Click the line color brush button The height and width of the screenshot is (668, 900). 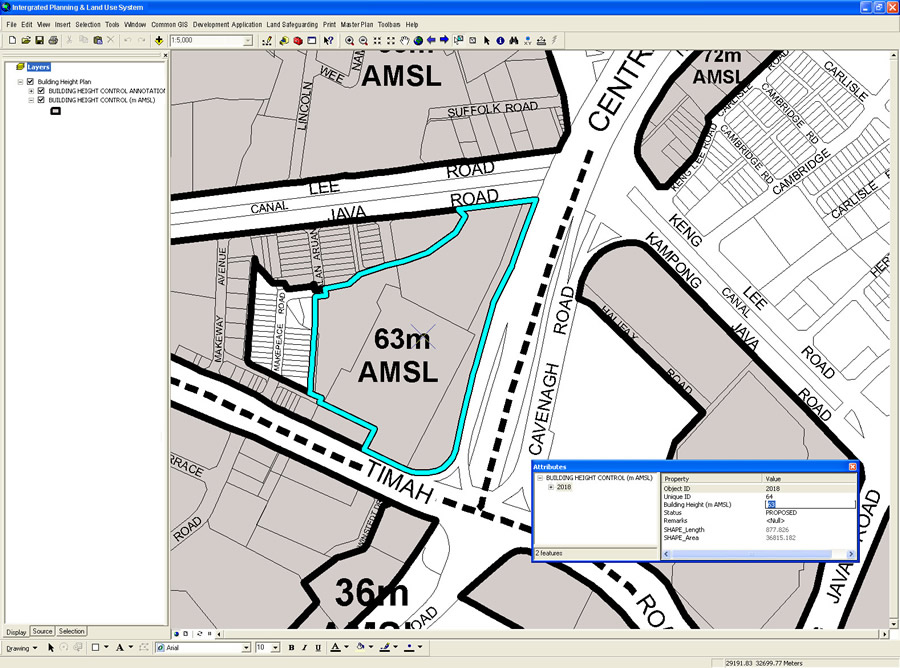(x=385, y=647)
